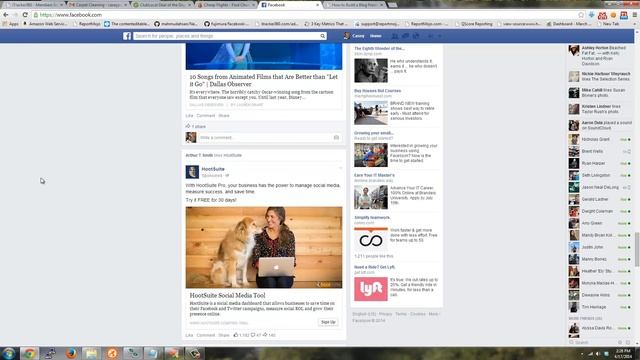Open the Cookies footer link
Viewport: 640px width, 360px height.
pyautogui.click(x=418, y=314)
